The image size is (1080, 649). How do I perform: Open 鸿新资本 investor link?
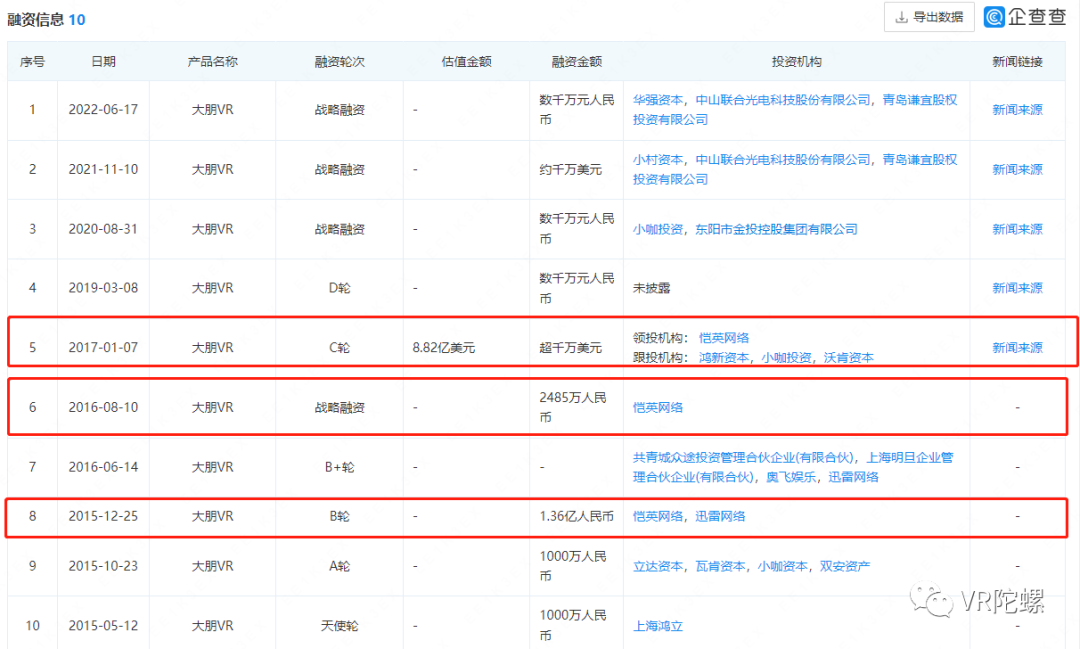coord(724,358)
